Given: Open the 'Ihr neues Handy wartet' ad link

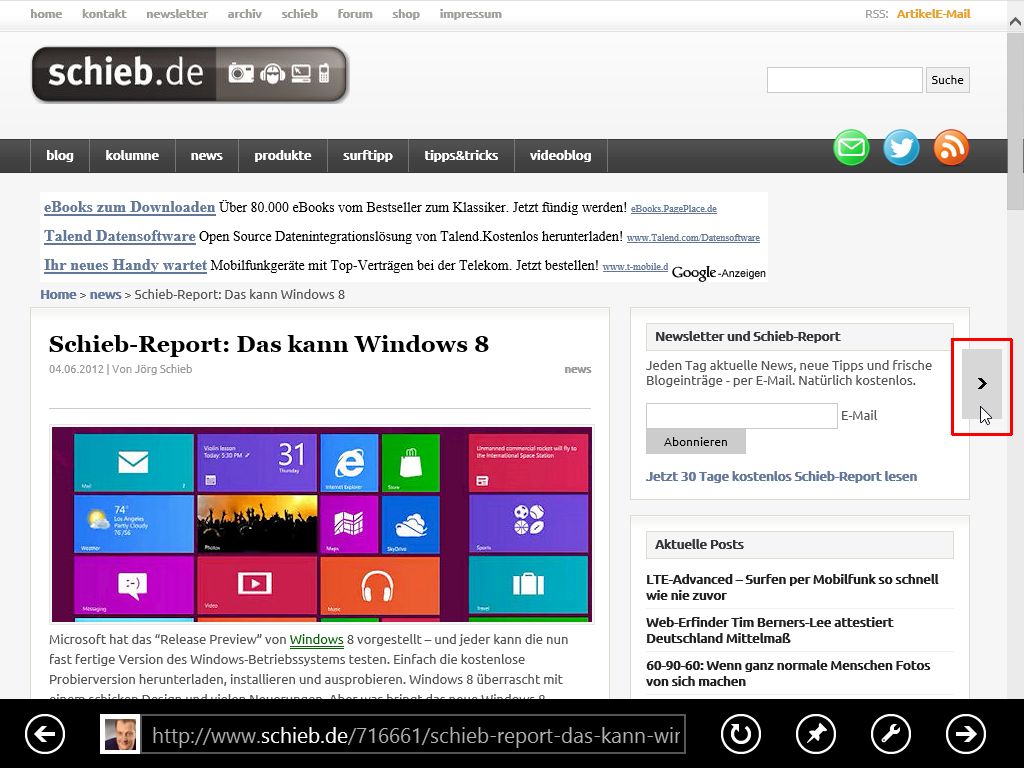Looking at the screenshot, I should [125, 265].
